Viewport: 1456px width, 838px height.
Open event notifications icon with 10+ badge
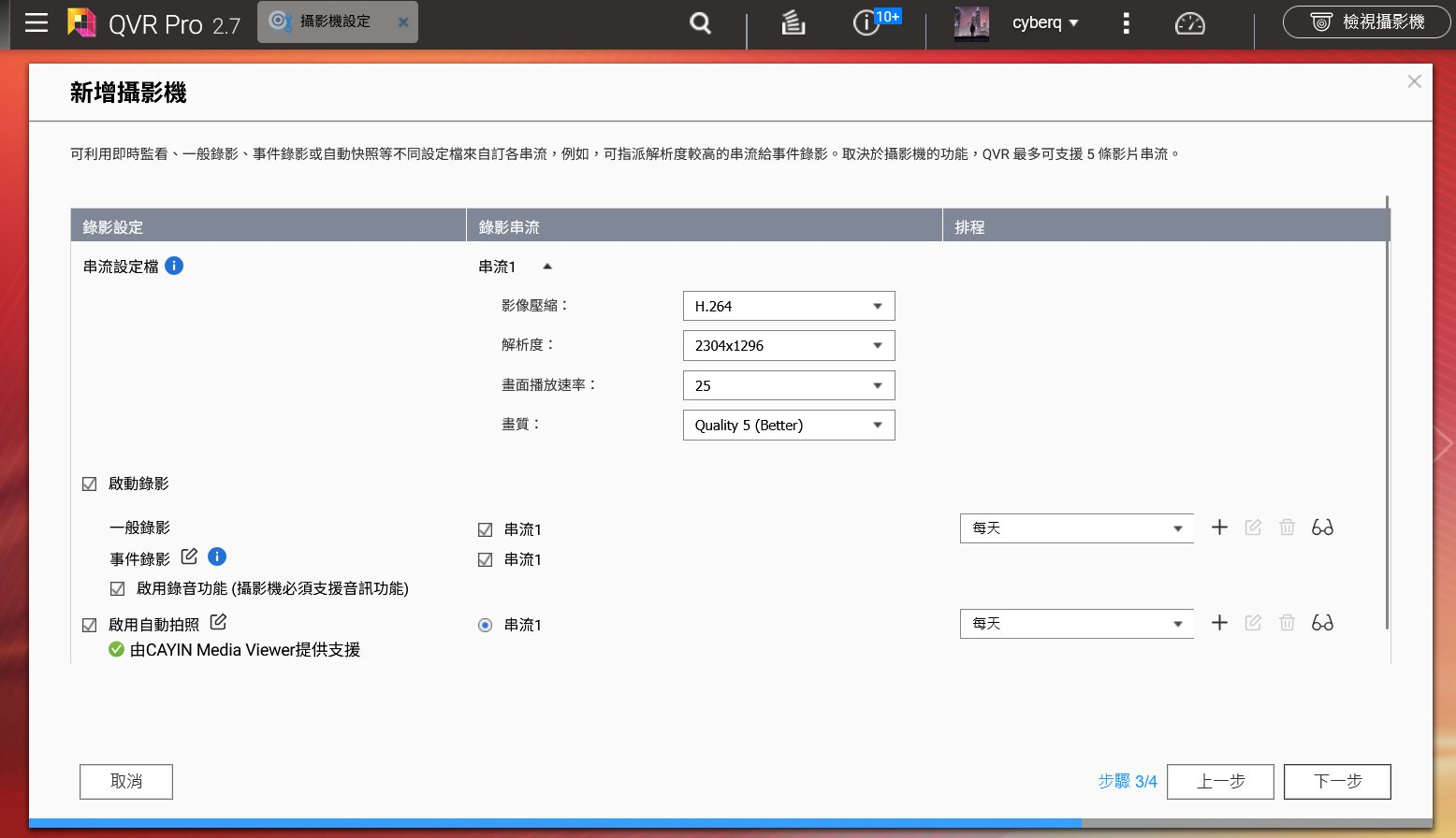click(x=866, y=23)
